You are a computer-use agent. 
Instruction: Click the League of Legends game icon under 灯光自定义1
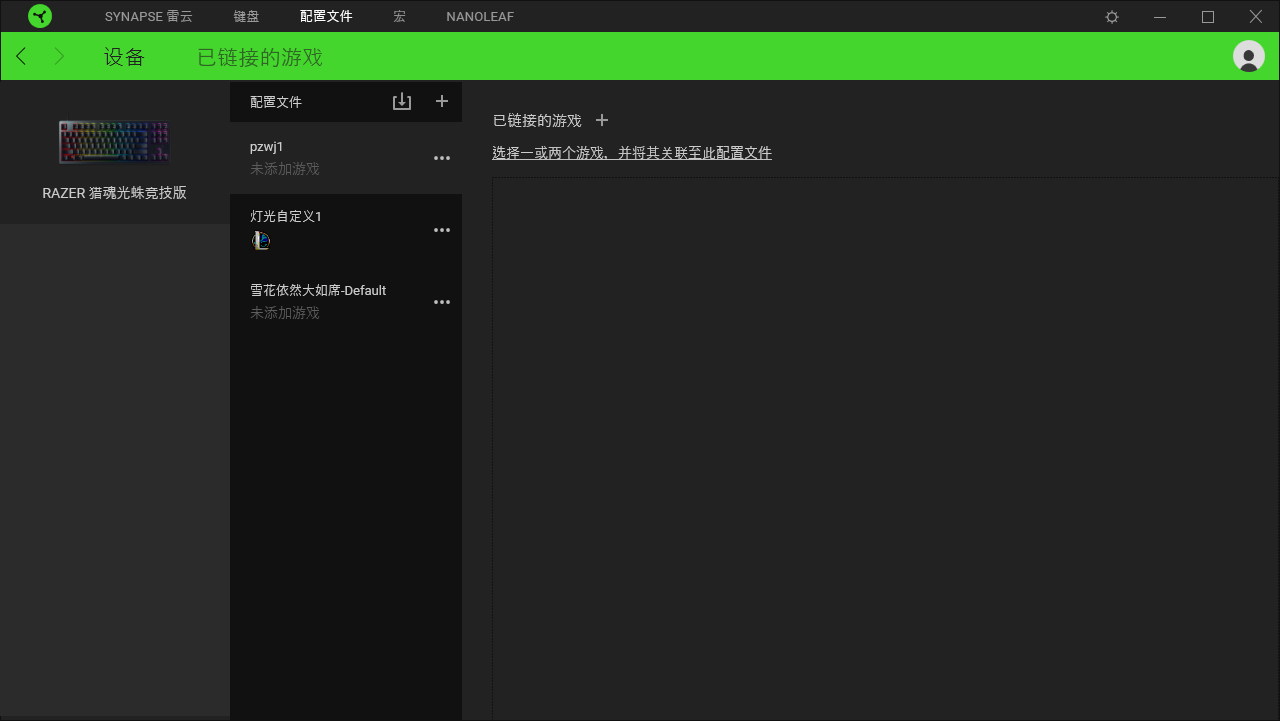coord(260,240)
